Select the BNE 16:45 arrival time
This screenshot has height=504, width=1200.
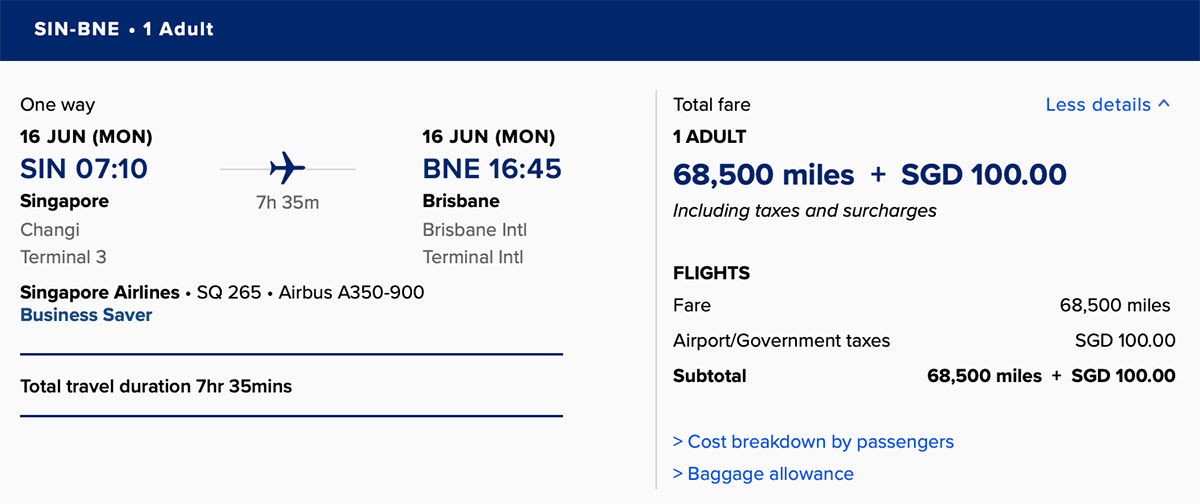point(491,168)
